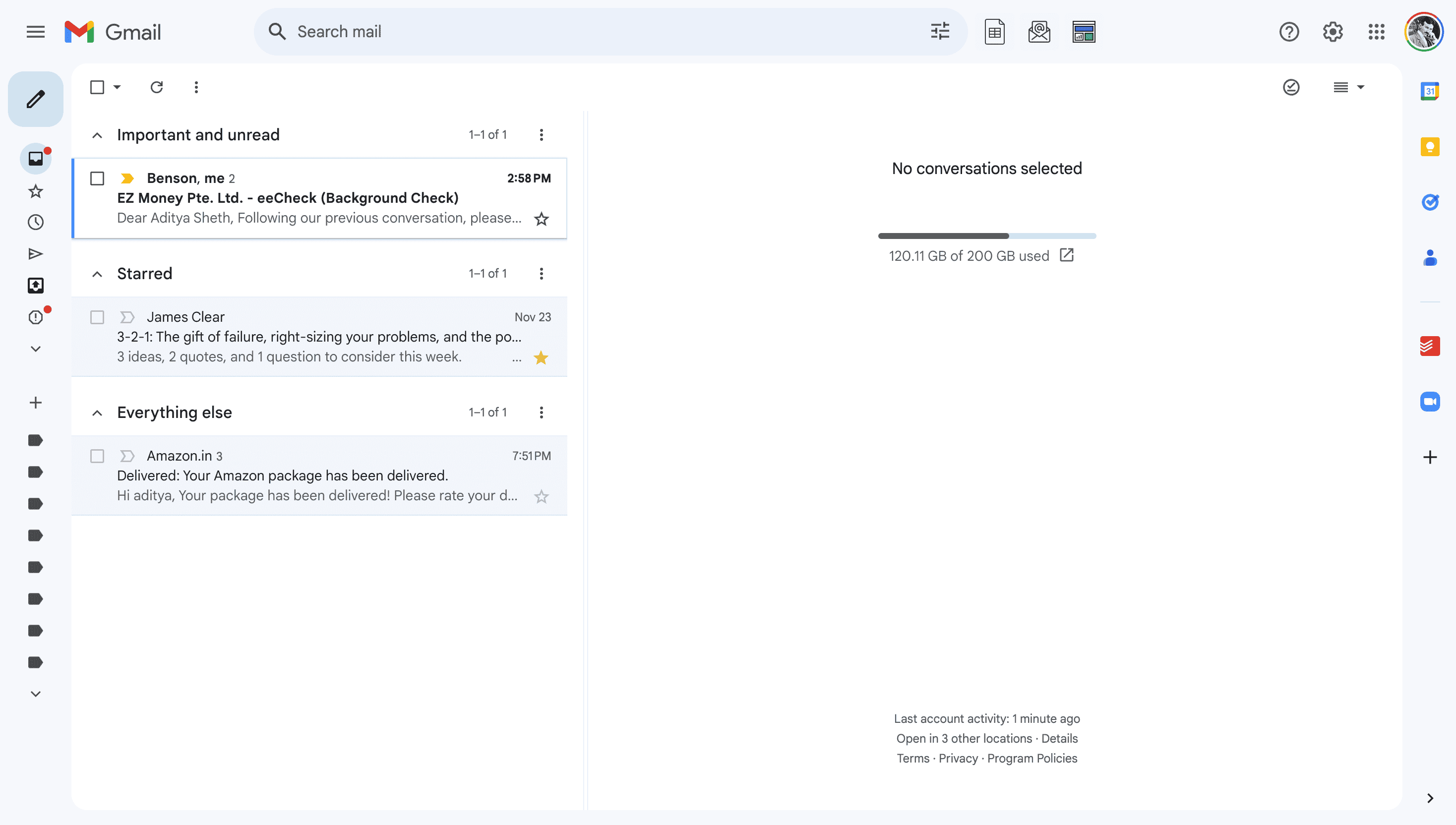Launch Todoist from the right sidebar
1456x825 pixels.
pyautogui.click(x=1431, y=346)
